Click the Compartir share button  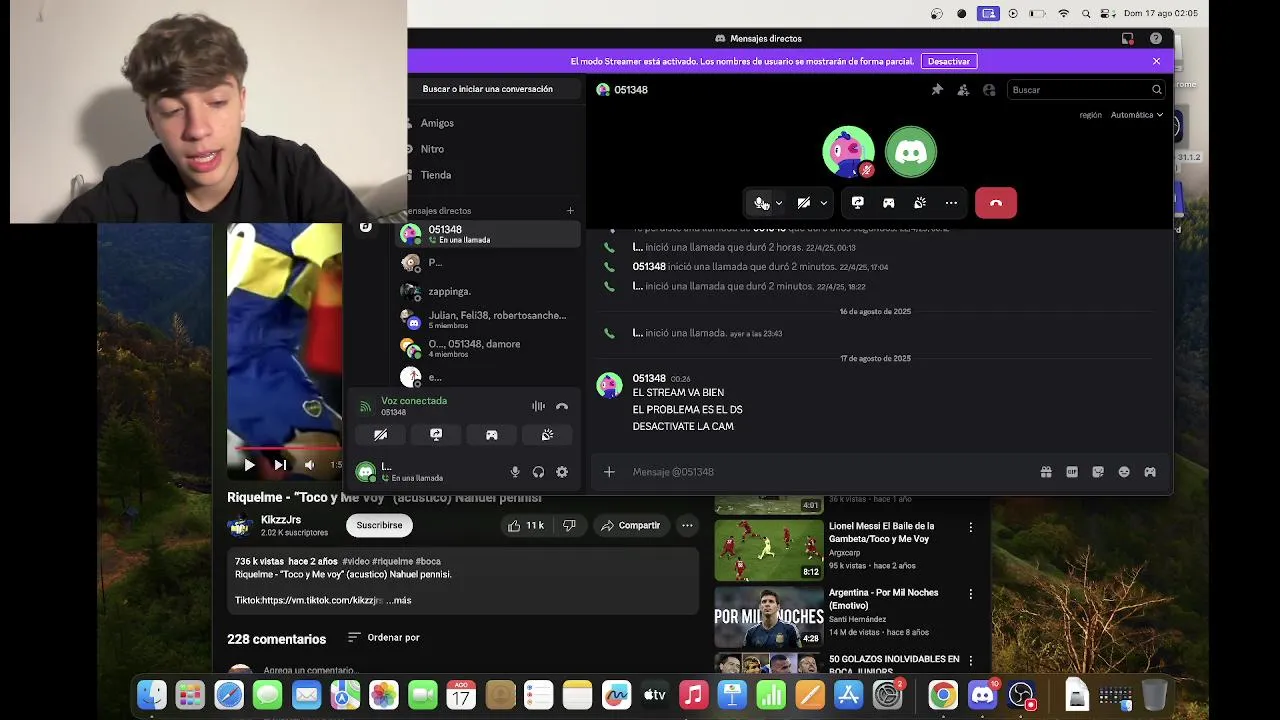point(631,525)
